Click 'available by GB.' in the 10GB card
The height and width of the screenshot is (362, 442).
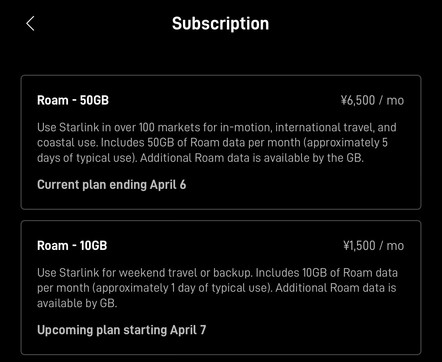(x=77, y=303)
